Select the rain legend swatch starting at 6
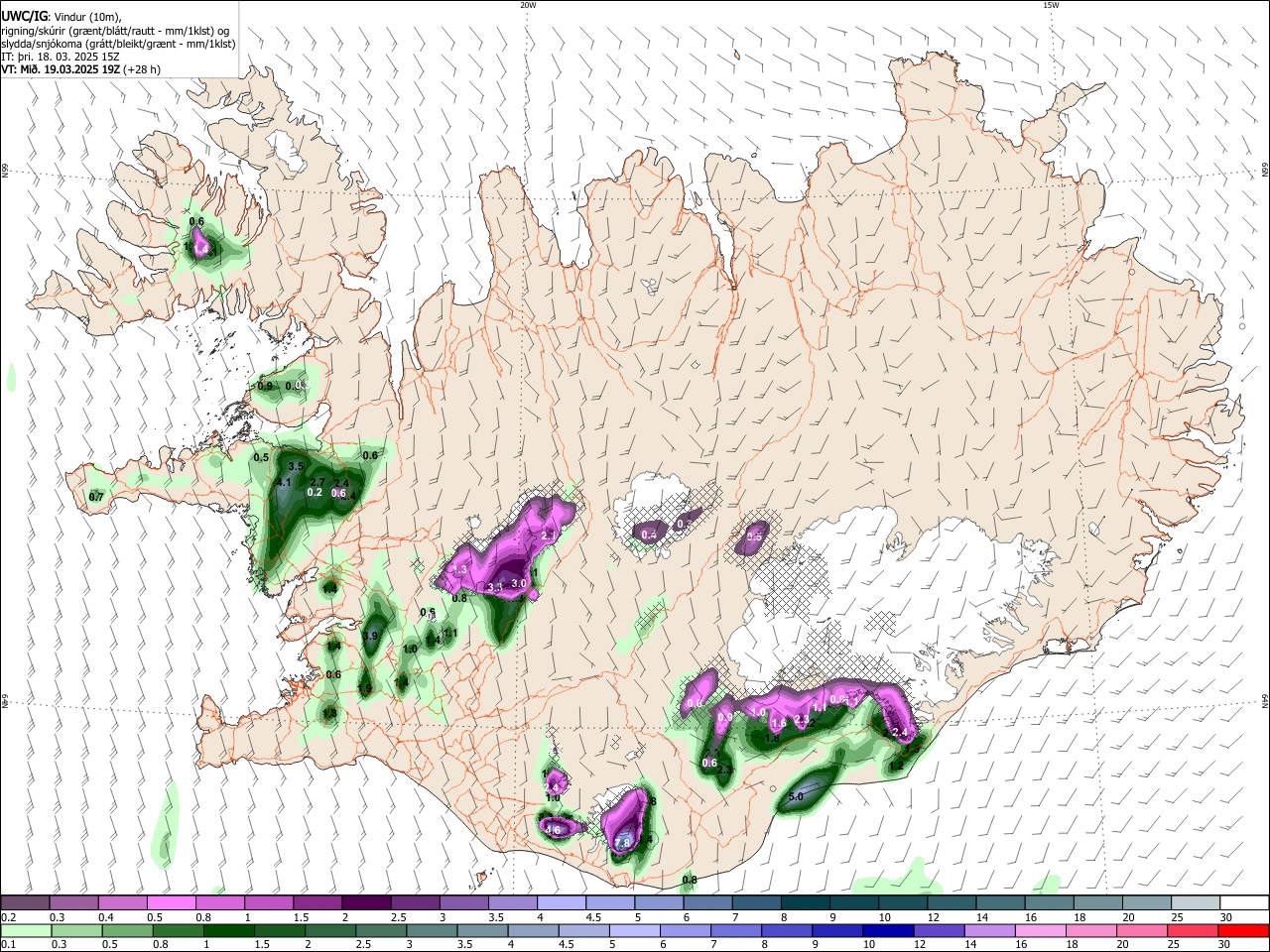 pos(685,930)
